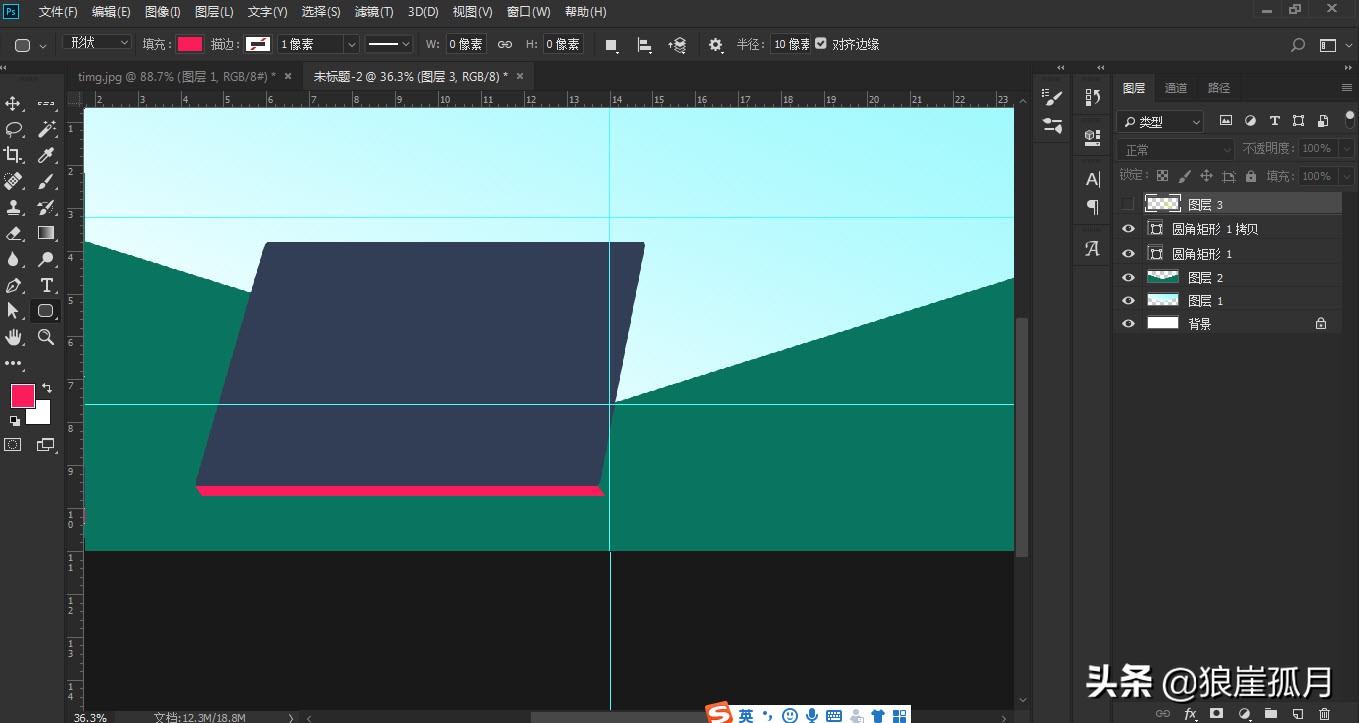Uncheck the 对齐边缘 checkbox
1359x723 pixels.
[x=821, y=43]
